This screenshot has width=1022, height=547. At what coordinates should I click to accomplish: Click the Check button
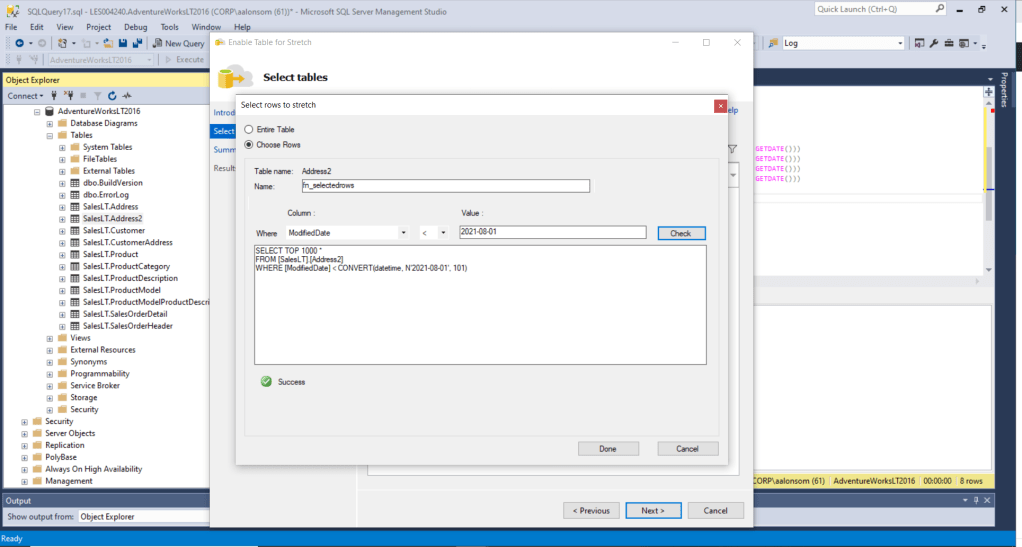pos(680,233)
